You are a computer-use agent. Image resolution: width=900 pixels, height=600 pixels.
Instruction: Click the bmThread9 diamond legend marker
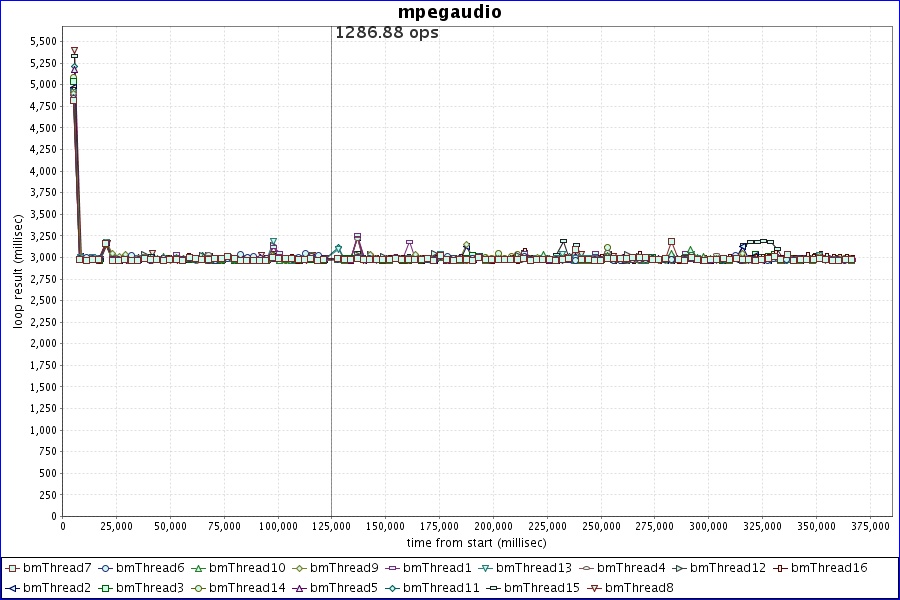point(298,569)
